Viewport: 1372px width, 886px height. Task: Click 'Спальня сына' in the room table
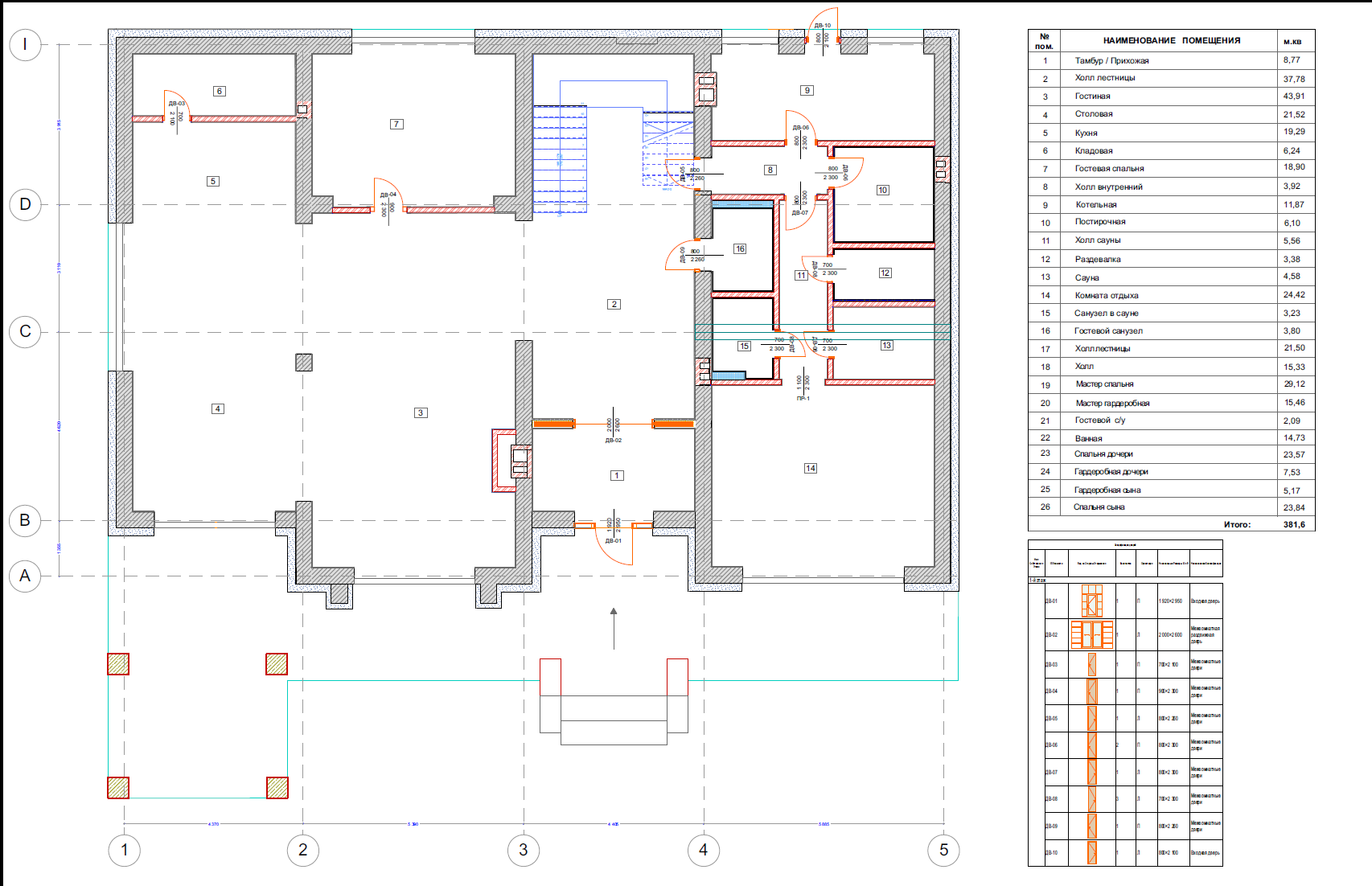pyautogui.click(x=1099, y=507)
